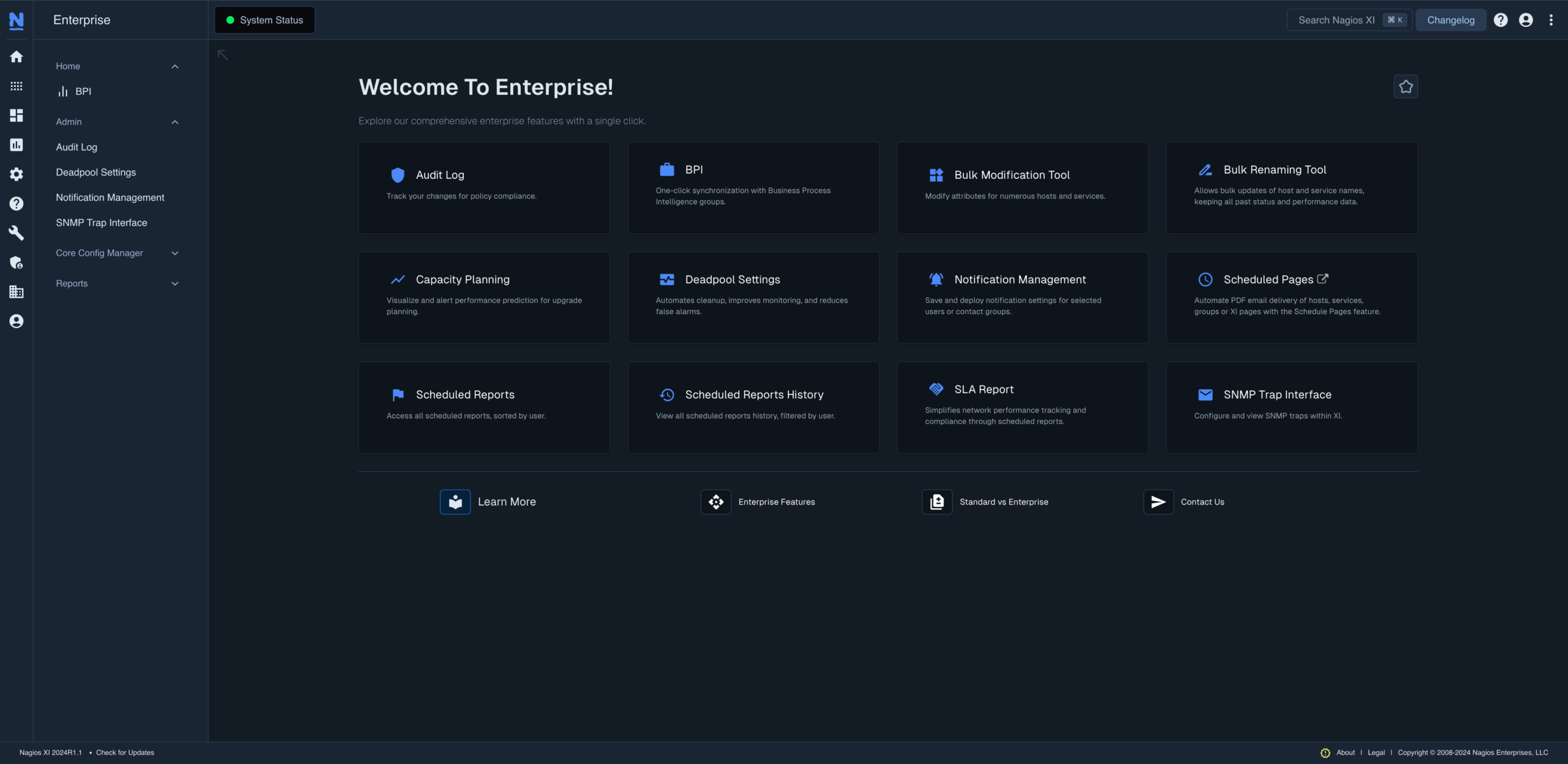Click the star favorite icon near Welcome heading
Viewport: 1568px width, 764px height.
[1406, 86]
